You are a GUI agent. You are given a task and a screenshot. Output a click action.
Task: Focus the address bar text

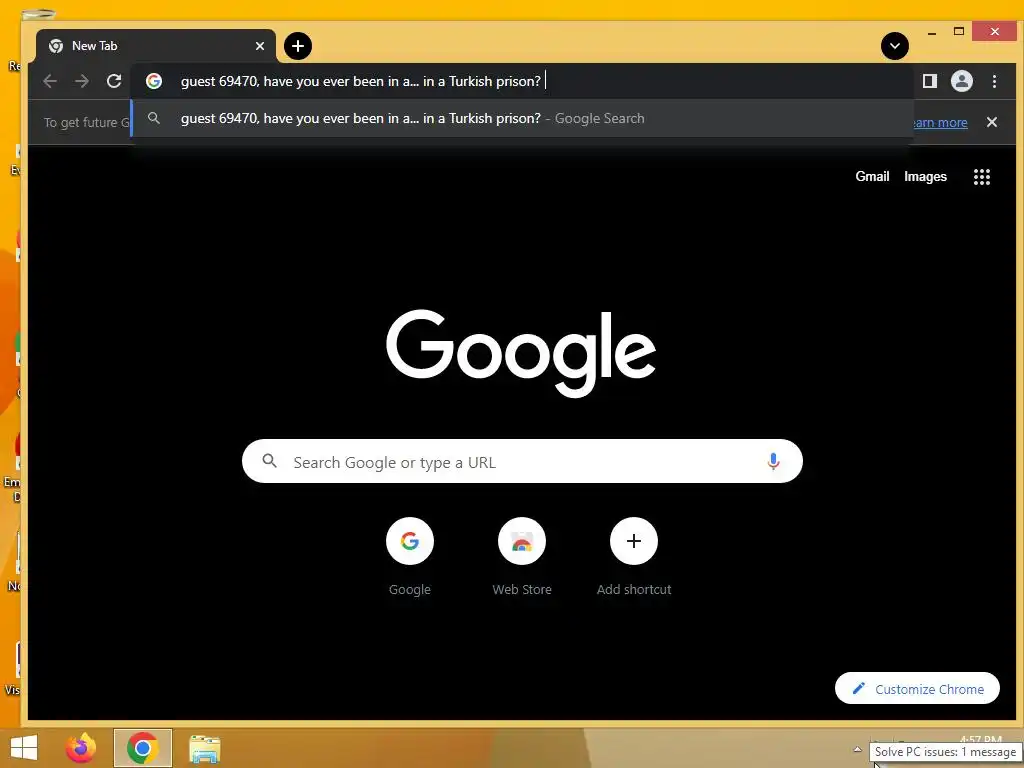(361, 81)
